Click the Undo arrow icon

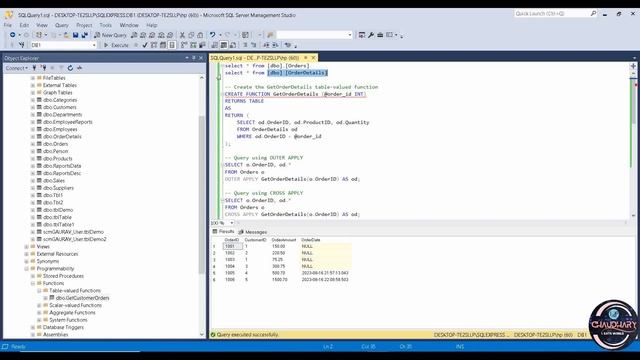click(212, 35)
